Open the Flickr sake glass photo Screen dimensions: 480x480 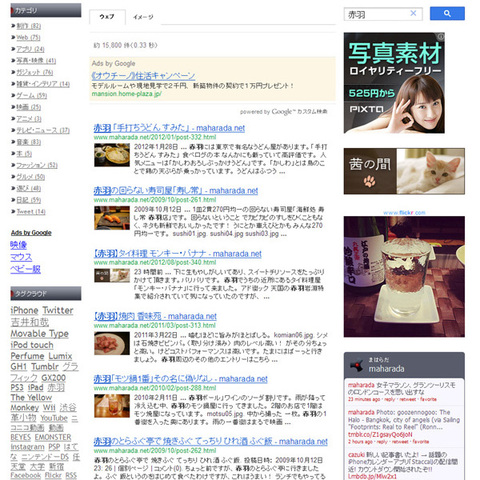[x=404, y=277]
